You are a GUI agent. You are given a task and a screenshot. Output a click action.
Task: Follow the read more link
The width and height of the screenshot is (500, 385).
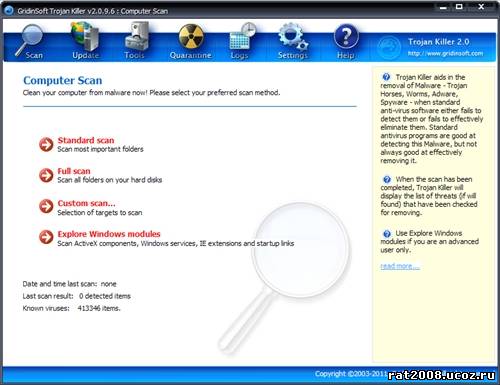400,266
